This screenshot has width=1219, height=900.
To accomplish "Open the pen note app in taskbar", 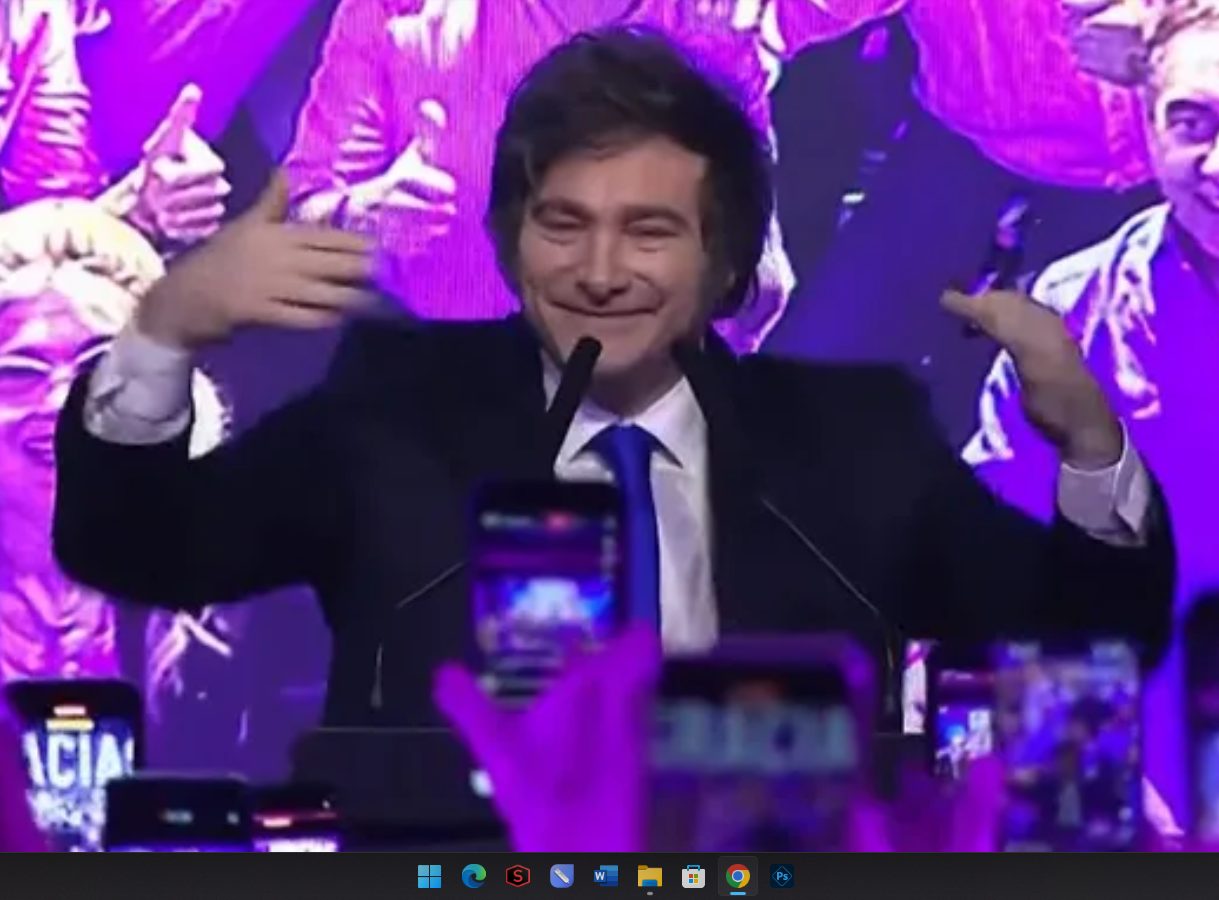I will pyautogui.click(x=561, y=877).
